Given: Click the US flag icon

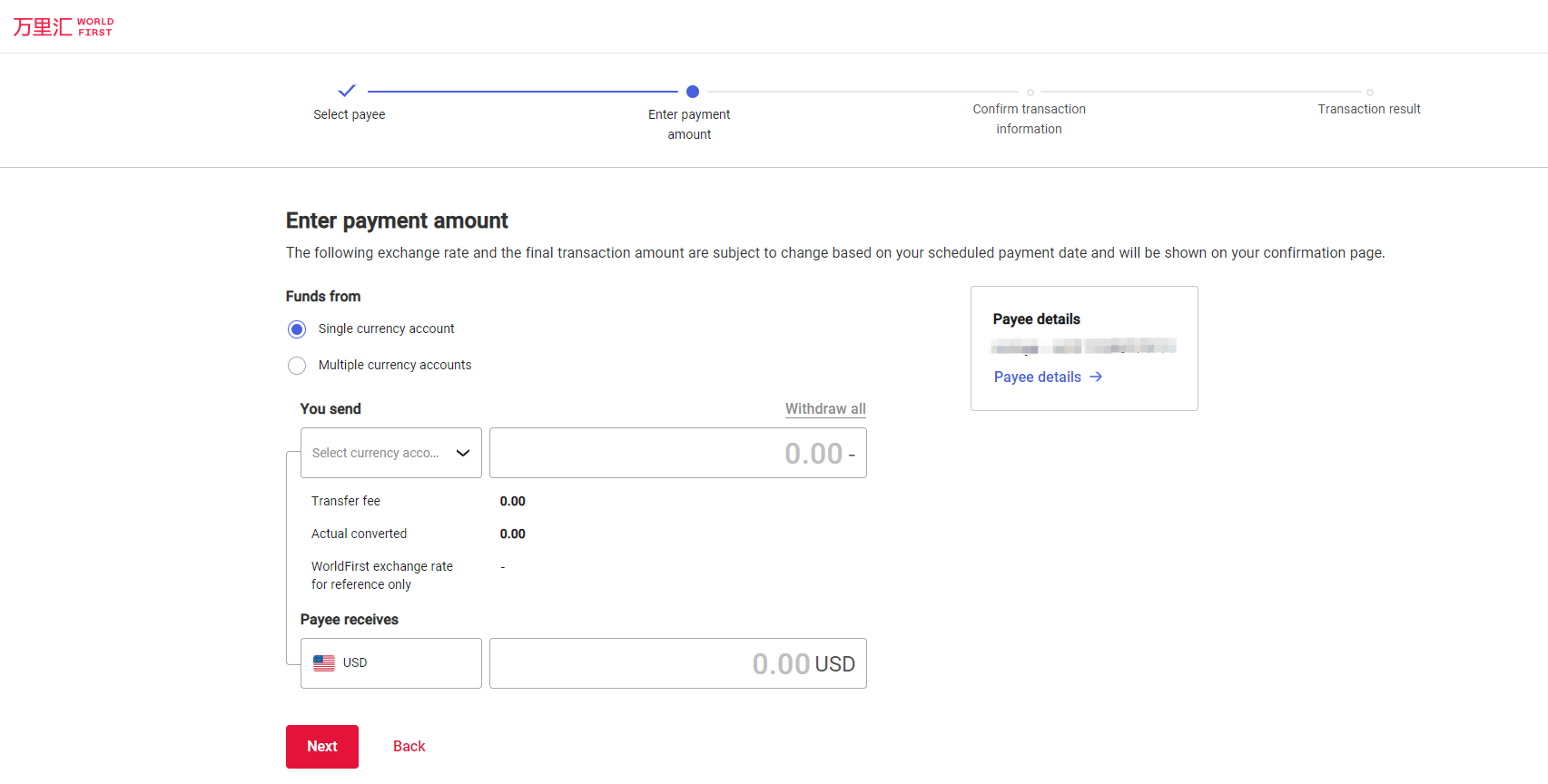Looking at the screenshot, I should coord(324,663).
